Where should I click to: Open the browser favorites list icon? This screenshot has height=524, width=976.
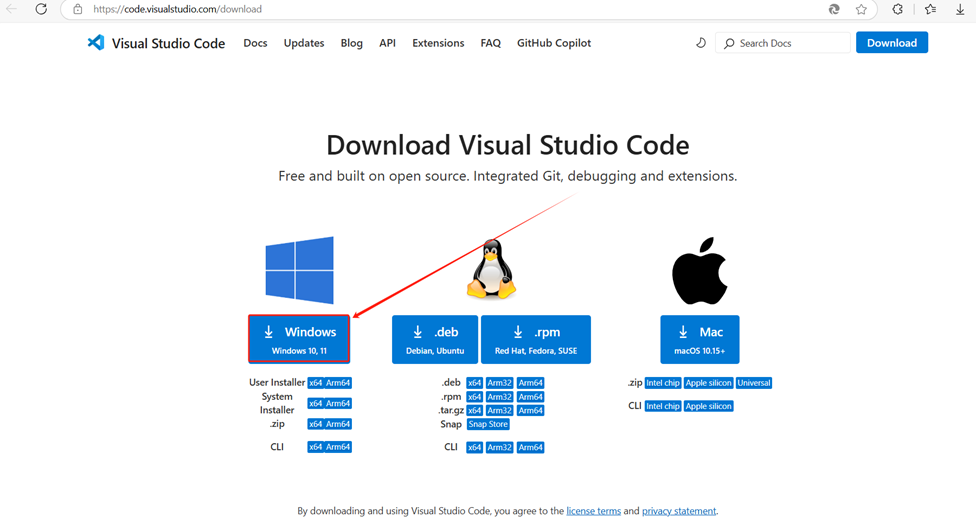[x=930, y=9]
